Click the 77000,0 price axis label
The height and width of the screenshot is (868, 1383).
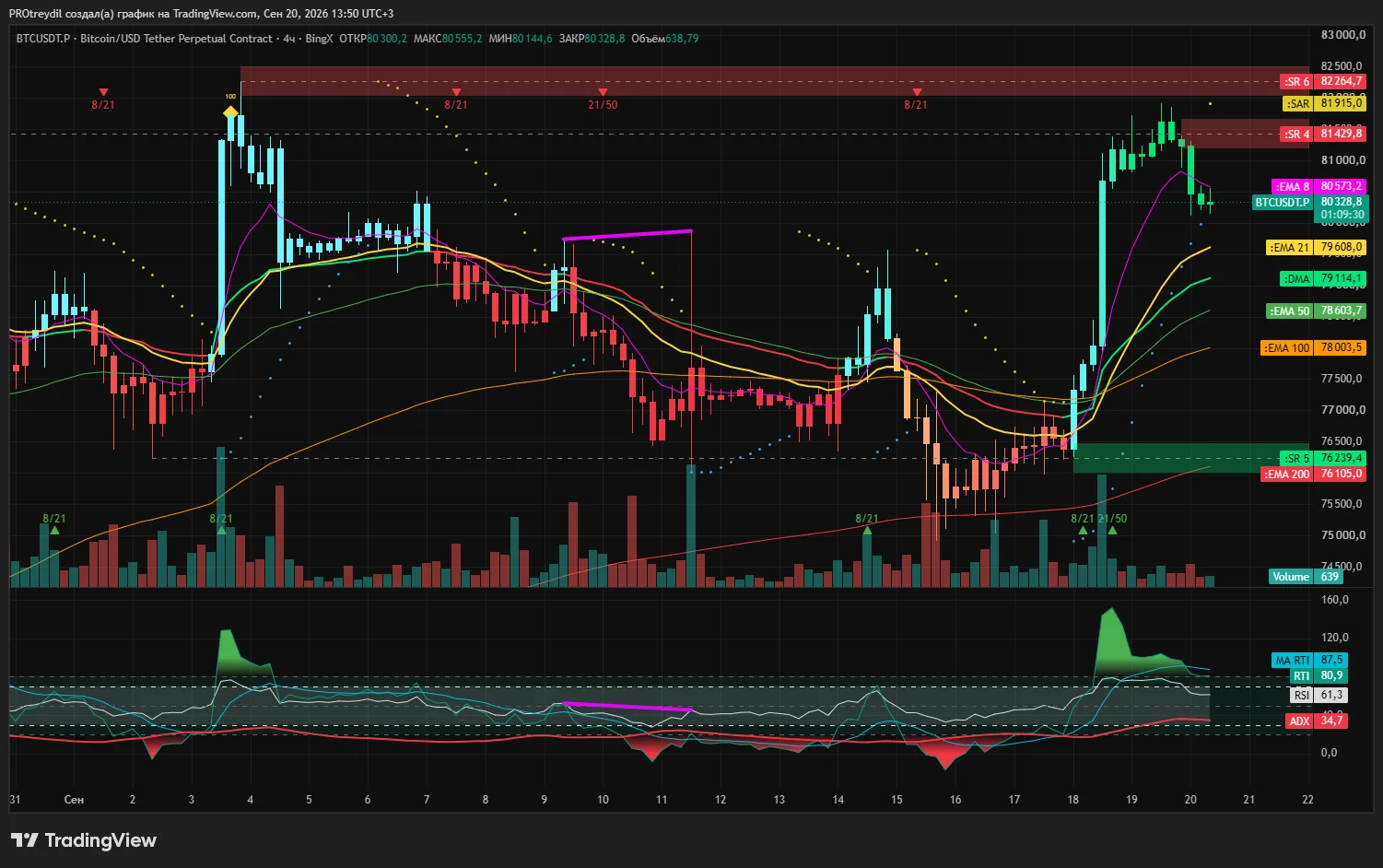click(x=1342, y=410)
